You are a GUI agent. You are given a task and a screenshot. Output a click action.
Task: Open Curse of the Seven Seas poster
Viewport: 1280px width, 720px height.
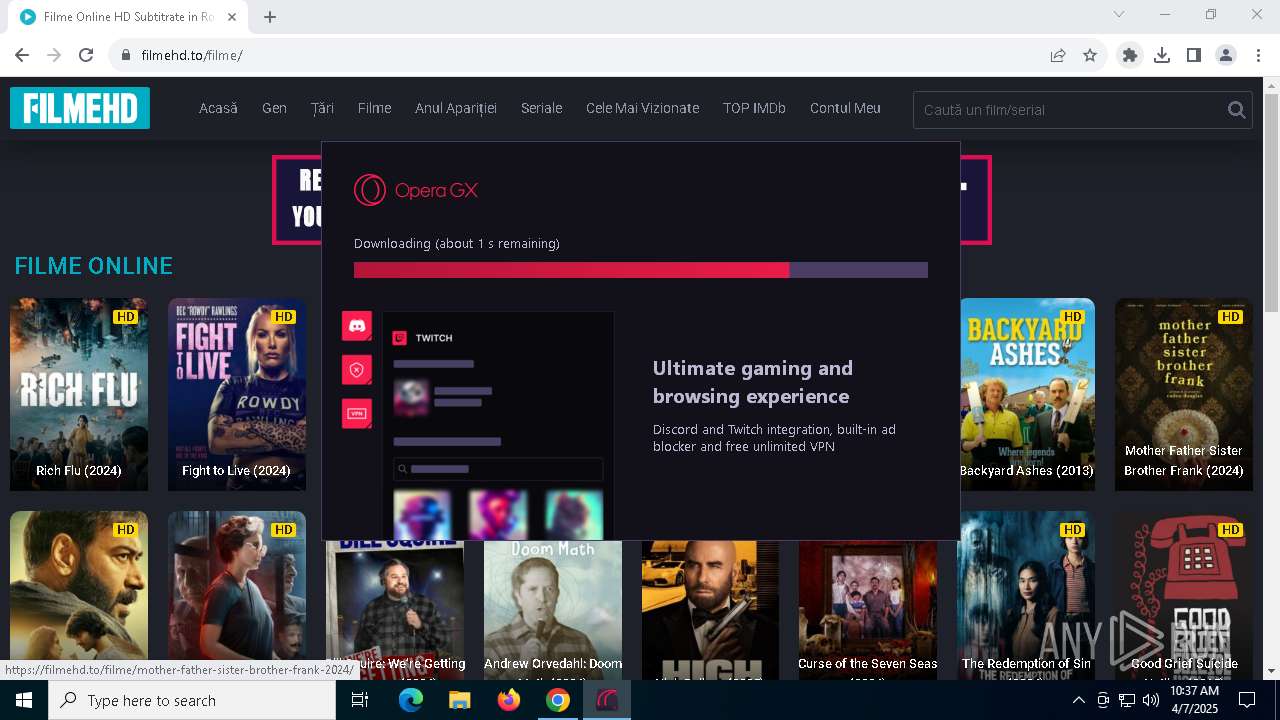(x=868, y=610)
